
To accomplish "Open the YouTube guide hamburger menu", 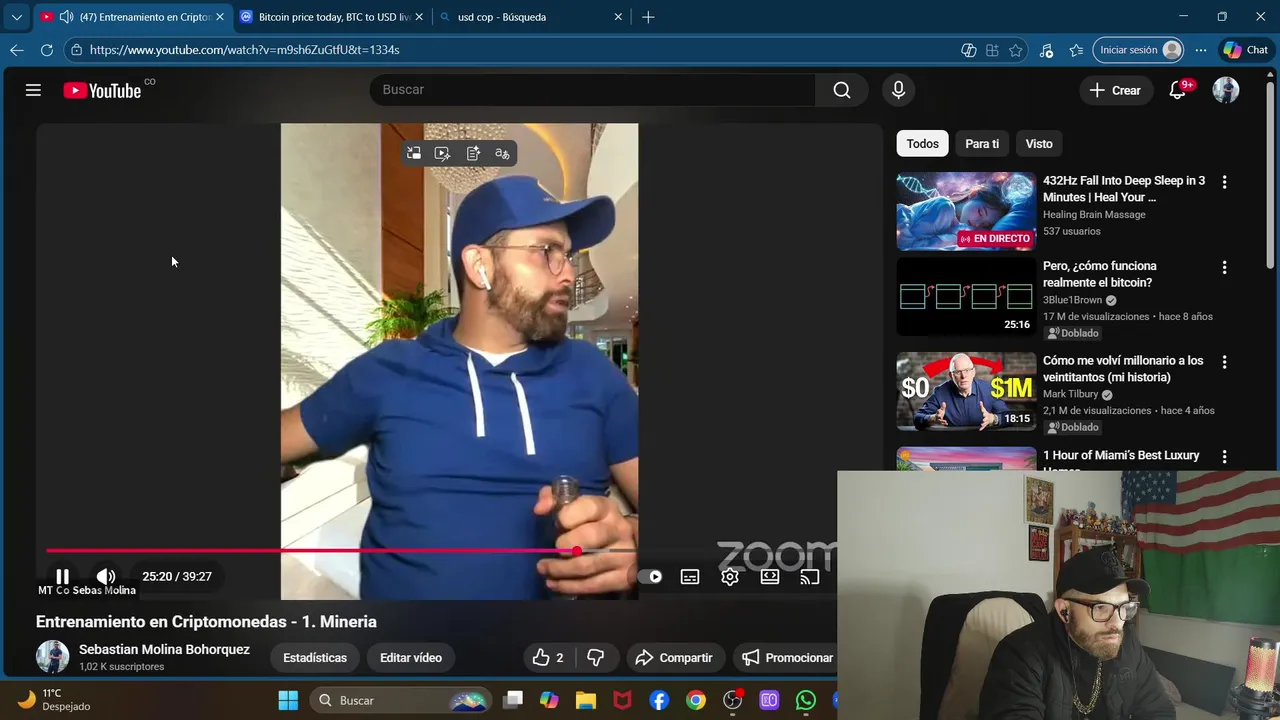I will point(33,90).
